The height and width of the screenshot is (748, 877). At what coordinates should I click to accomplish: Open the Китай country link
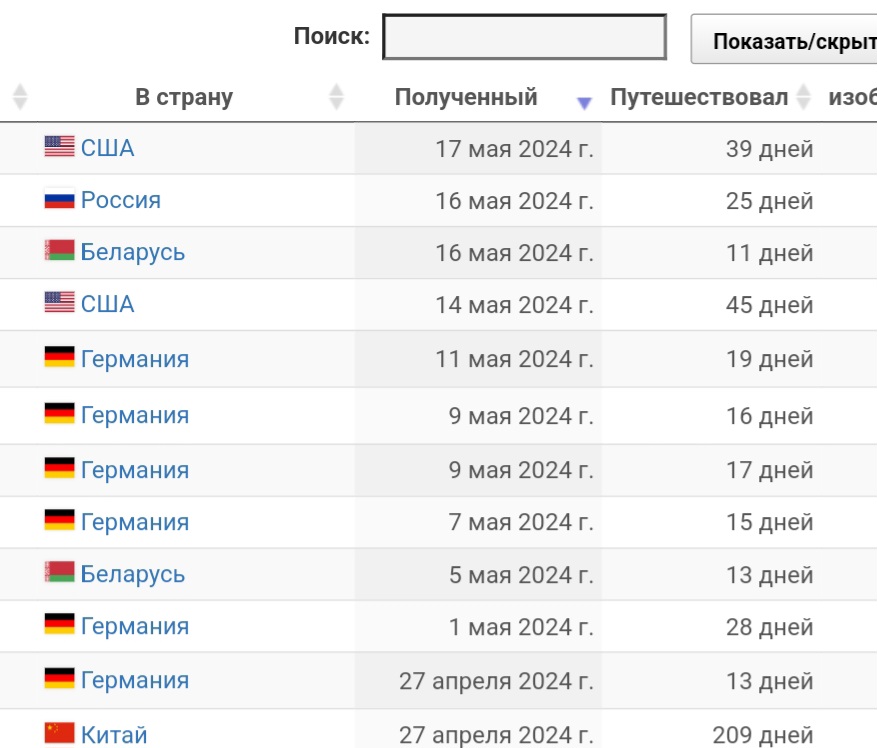(114, 735)
